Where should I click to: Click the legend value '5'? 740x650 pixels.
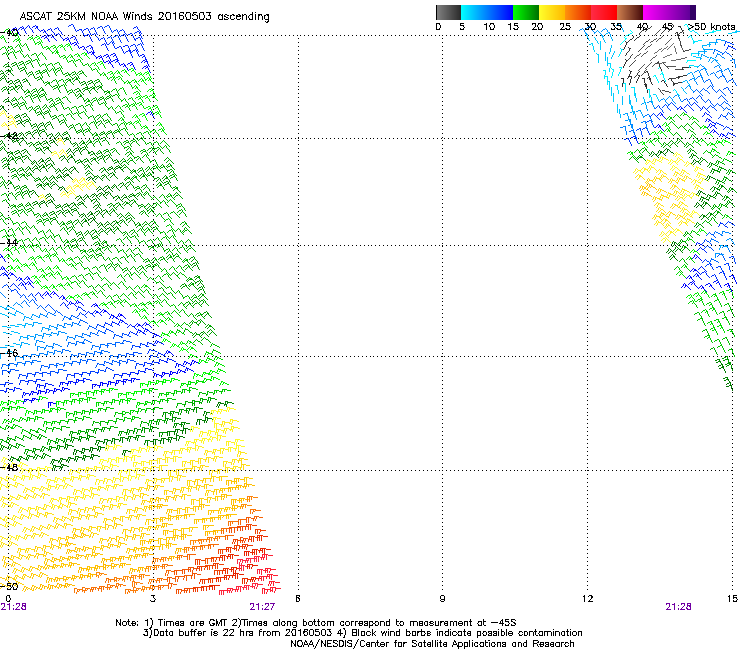pyautogui.click(x=462, y=27)
